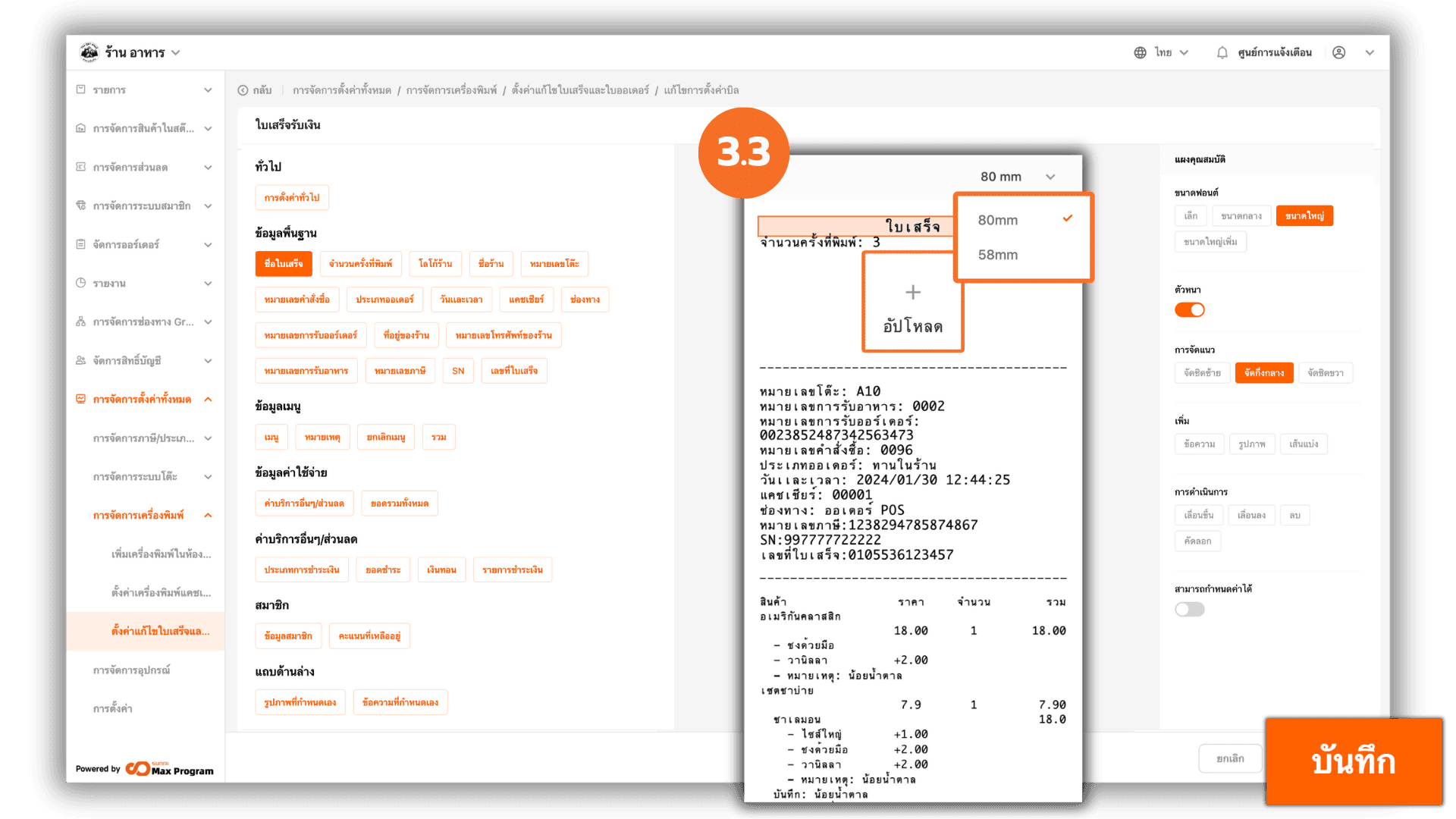Click the ยกเลิก cancel button
Viewport: 1456px width, 819px height.
coord(1230,758)
